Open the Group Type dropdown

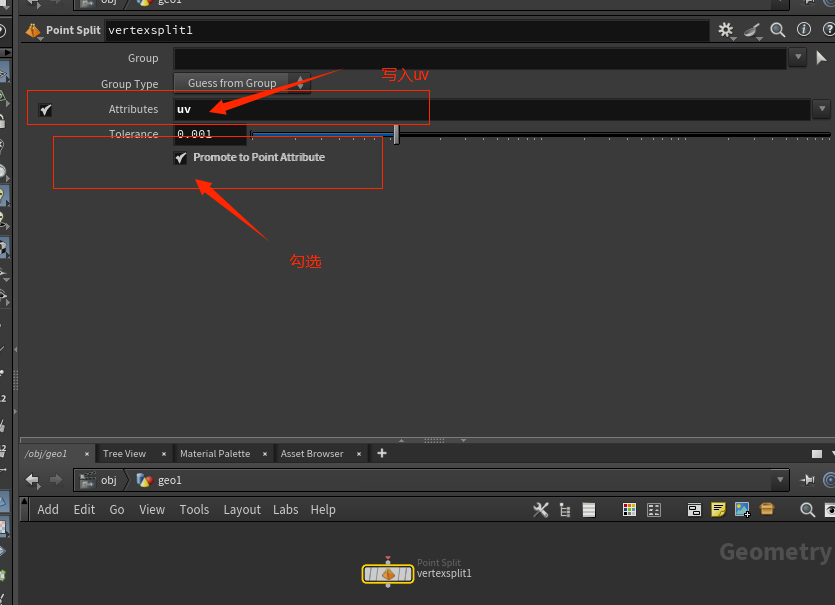coord(241,83)
